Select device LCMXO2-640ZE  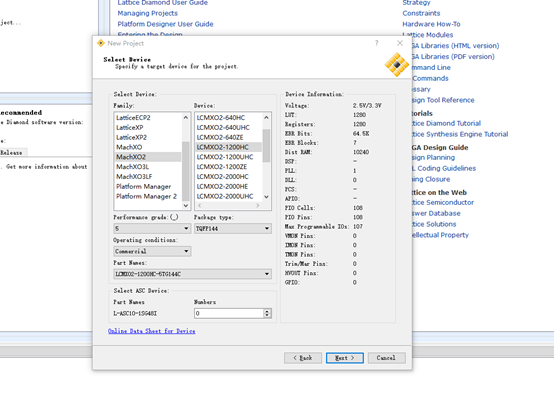[228, 137]
